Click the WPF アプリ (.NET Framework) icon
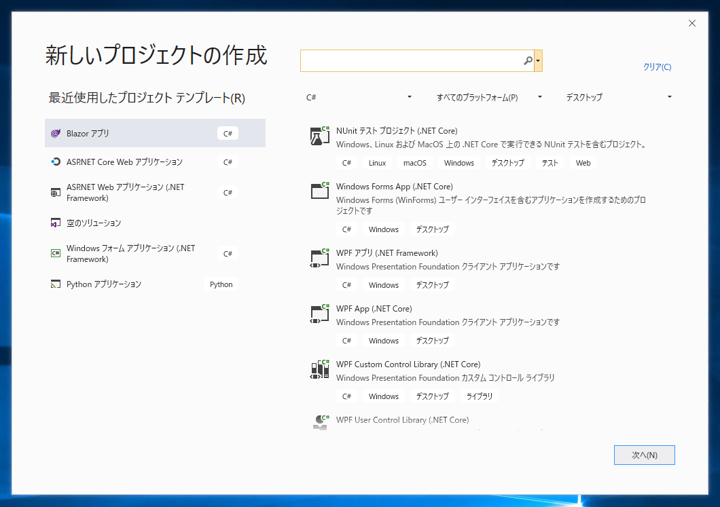The image size is (720, 507). click(320, 258)
